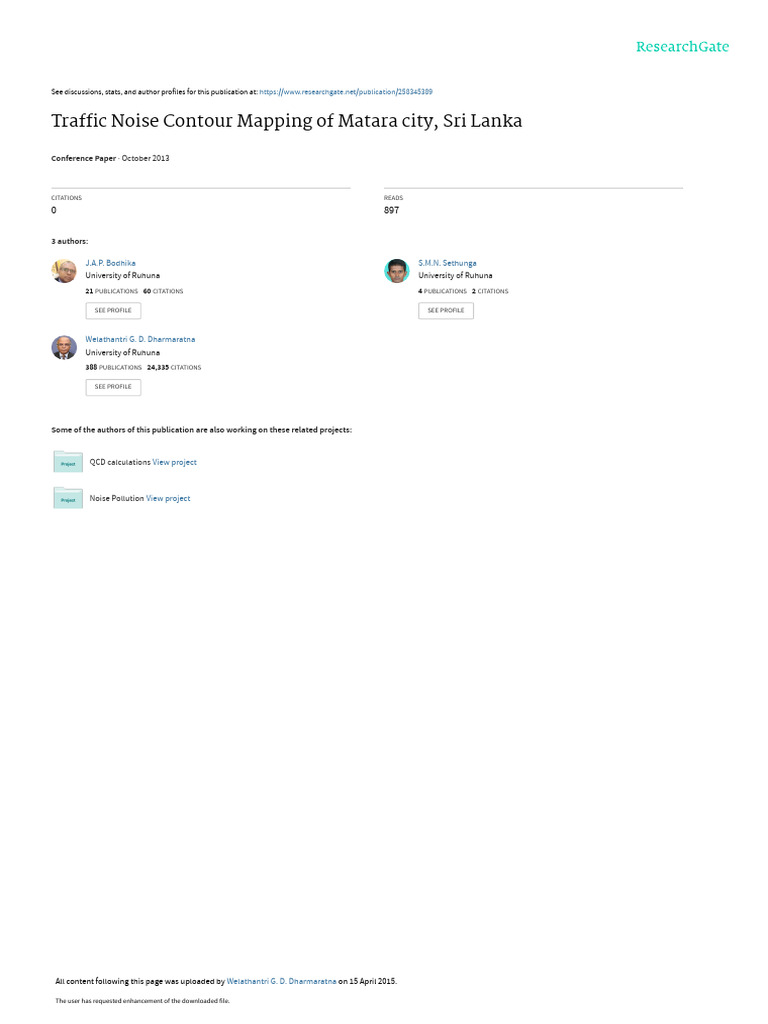The image size is (768, 1024).
Task: Click the QCD calculations project folder icon
Action: (x=68, y=462)
